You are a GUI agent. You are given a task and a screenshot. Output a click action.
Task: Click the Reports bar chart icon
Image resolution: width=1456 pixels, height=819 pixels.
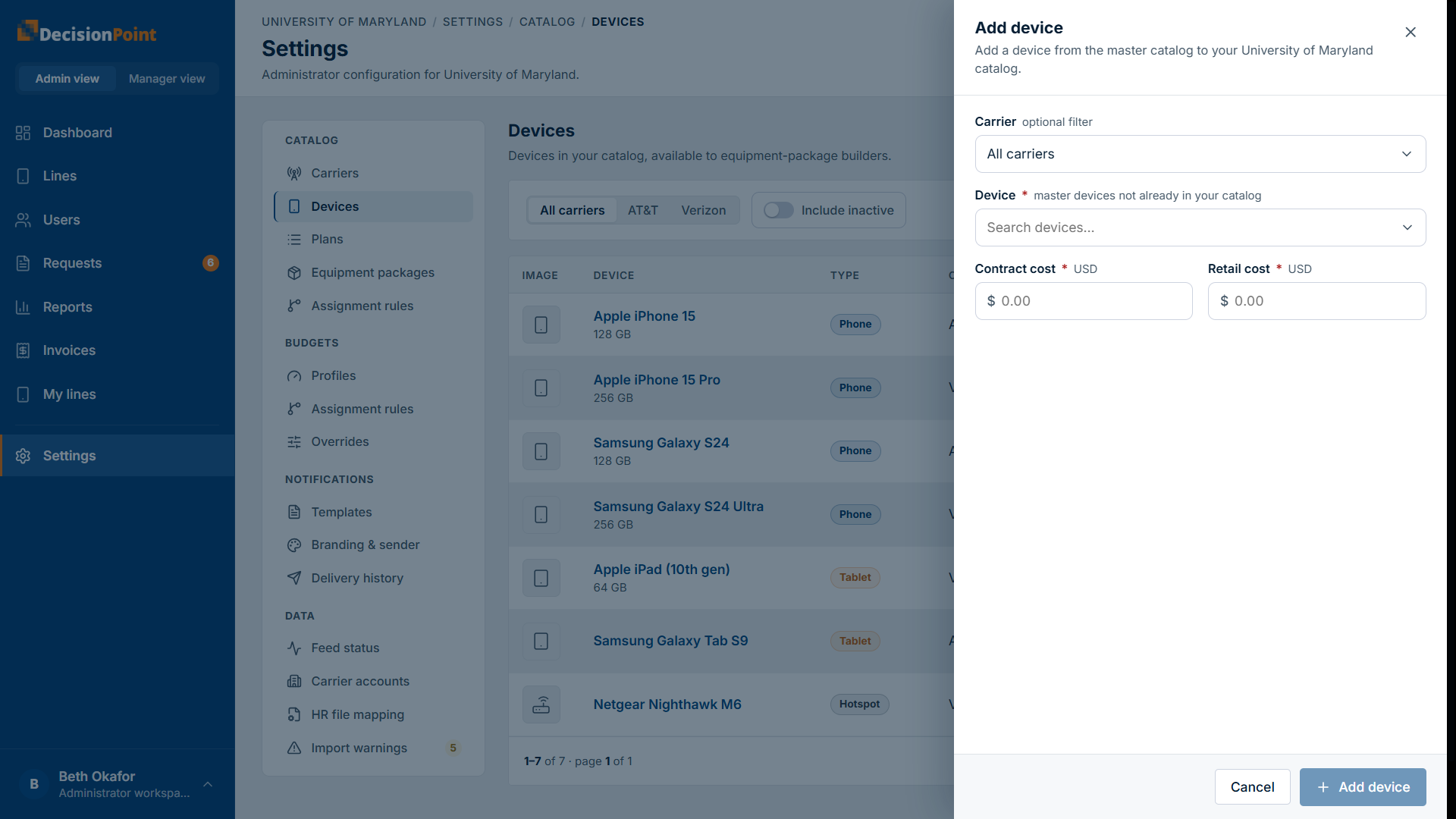23,307
